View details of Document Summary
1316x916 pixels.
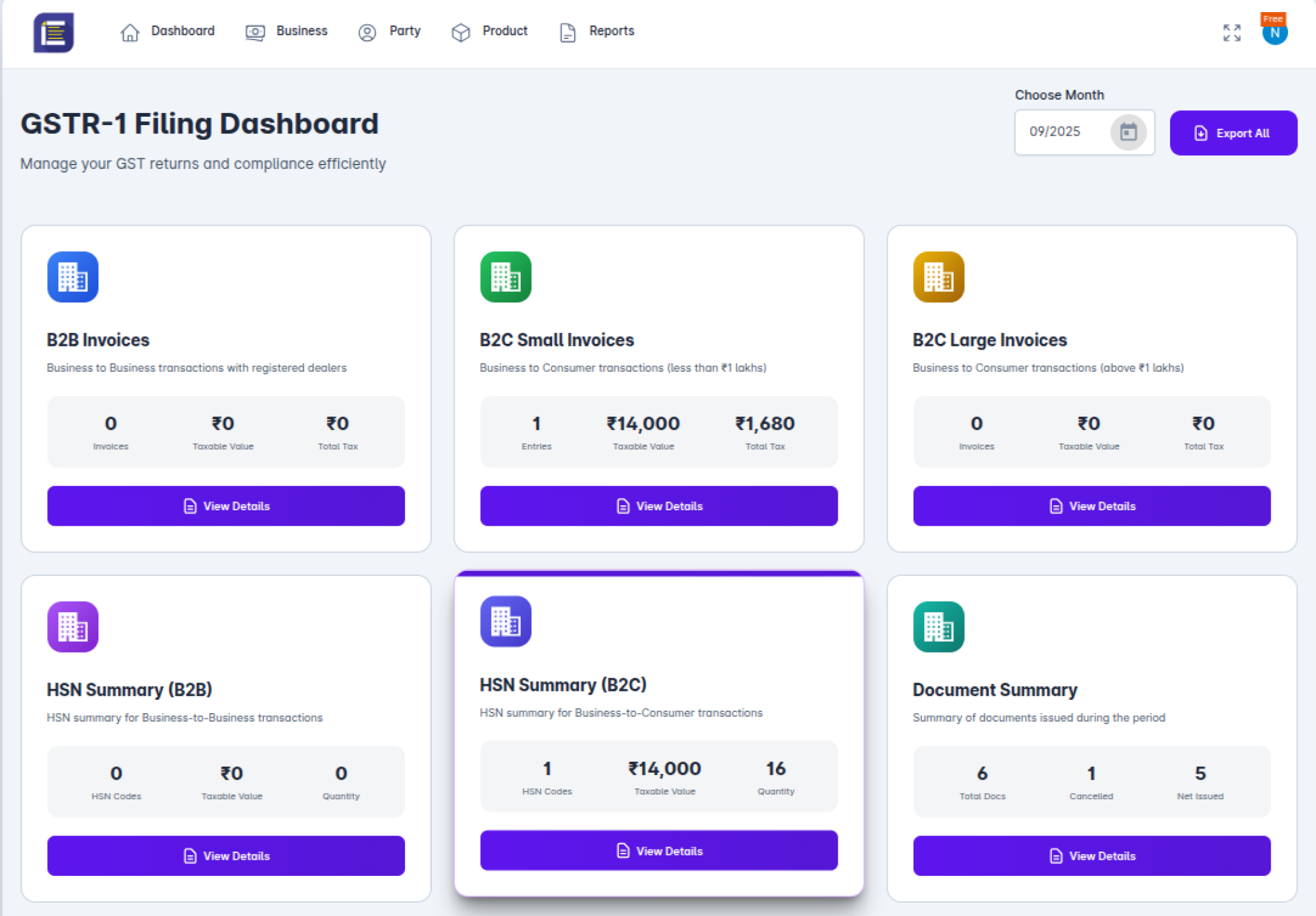click(x=1092, y=855)
